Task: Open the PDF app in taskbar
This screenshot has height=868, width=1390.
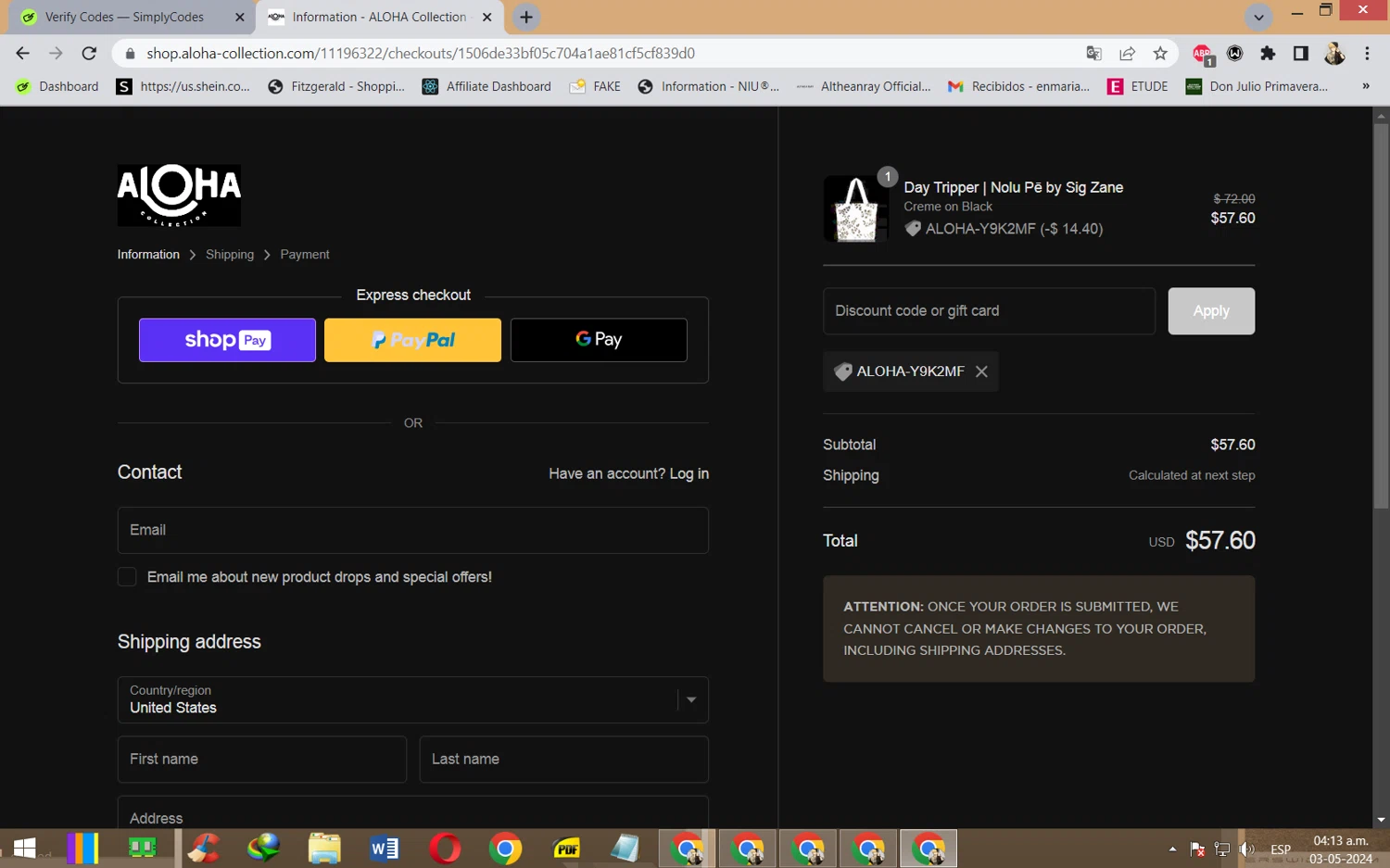Action: click(x=566, y=849)
